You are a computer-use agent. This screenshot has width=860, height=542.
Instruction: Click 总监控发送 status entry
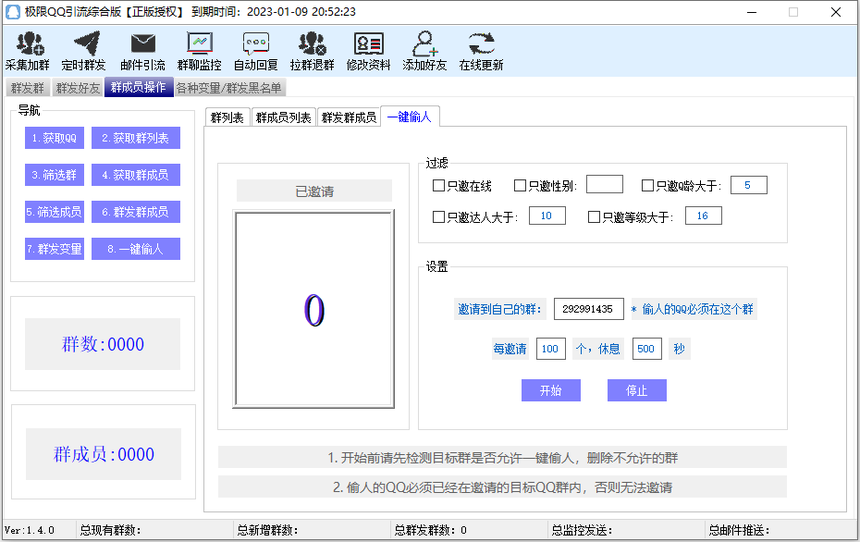582,530
